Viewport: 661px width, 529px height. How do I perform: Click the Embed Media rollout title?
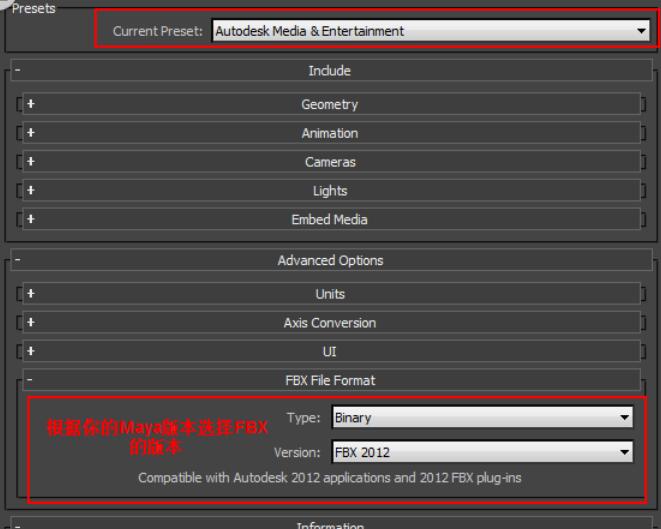(329, 220)
